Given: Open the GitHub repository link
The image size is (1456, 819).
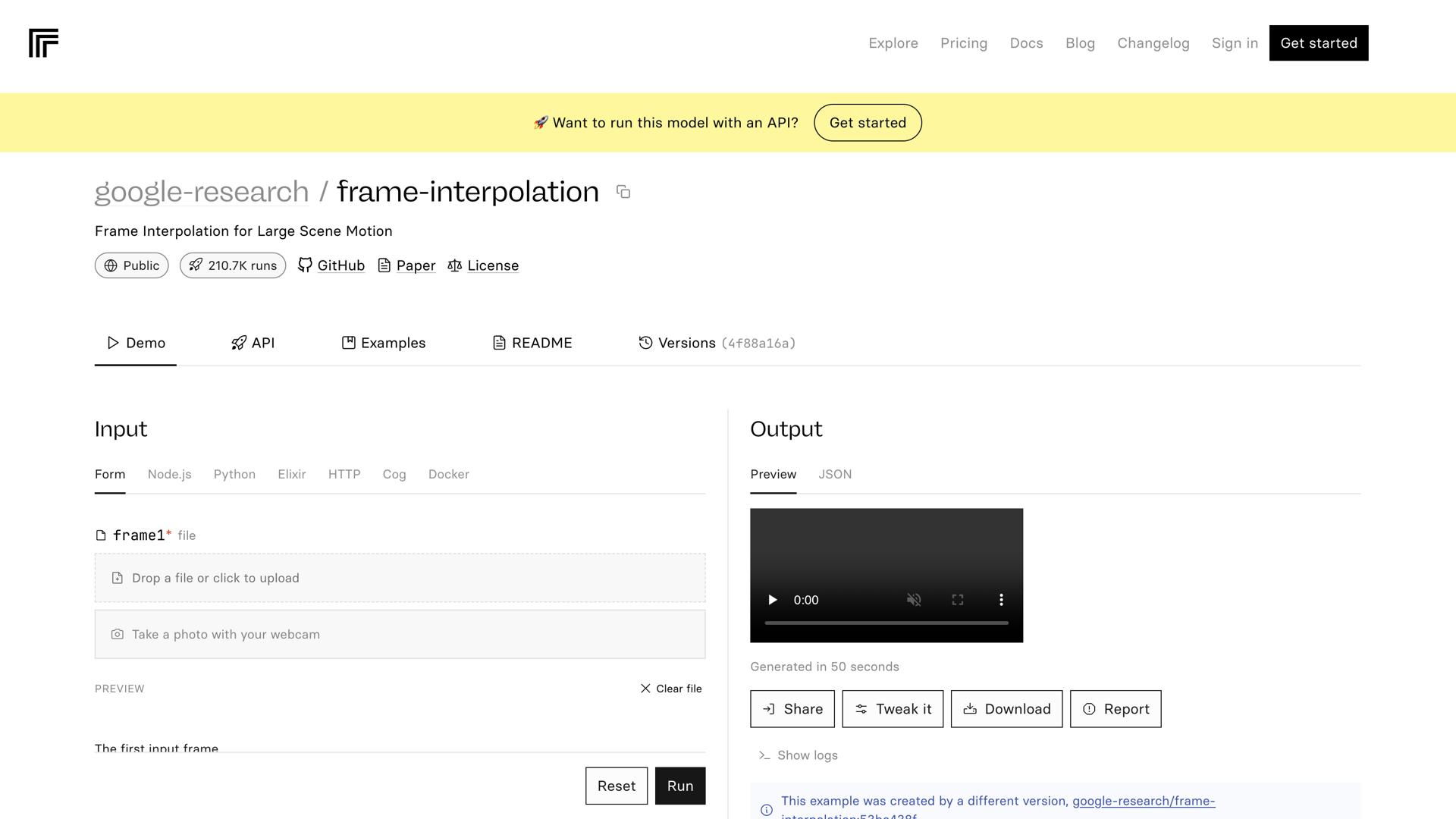Looking at the screenshot, I should coord(331,265).
